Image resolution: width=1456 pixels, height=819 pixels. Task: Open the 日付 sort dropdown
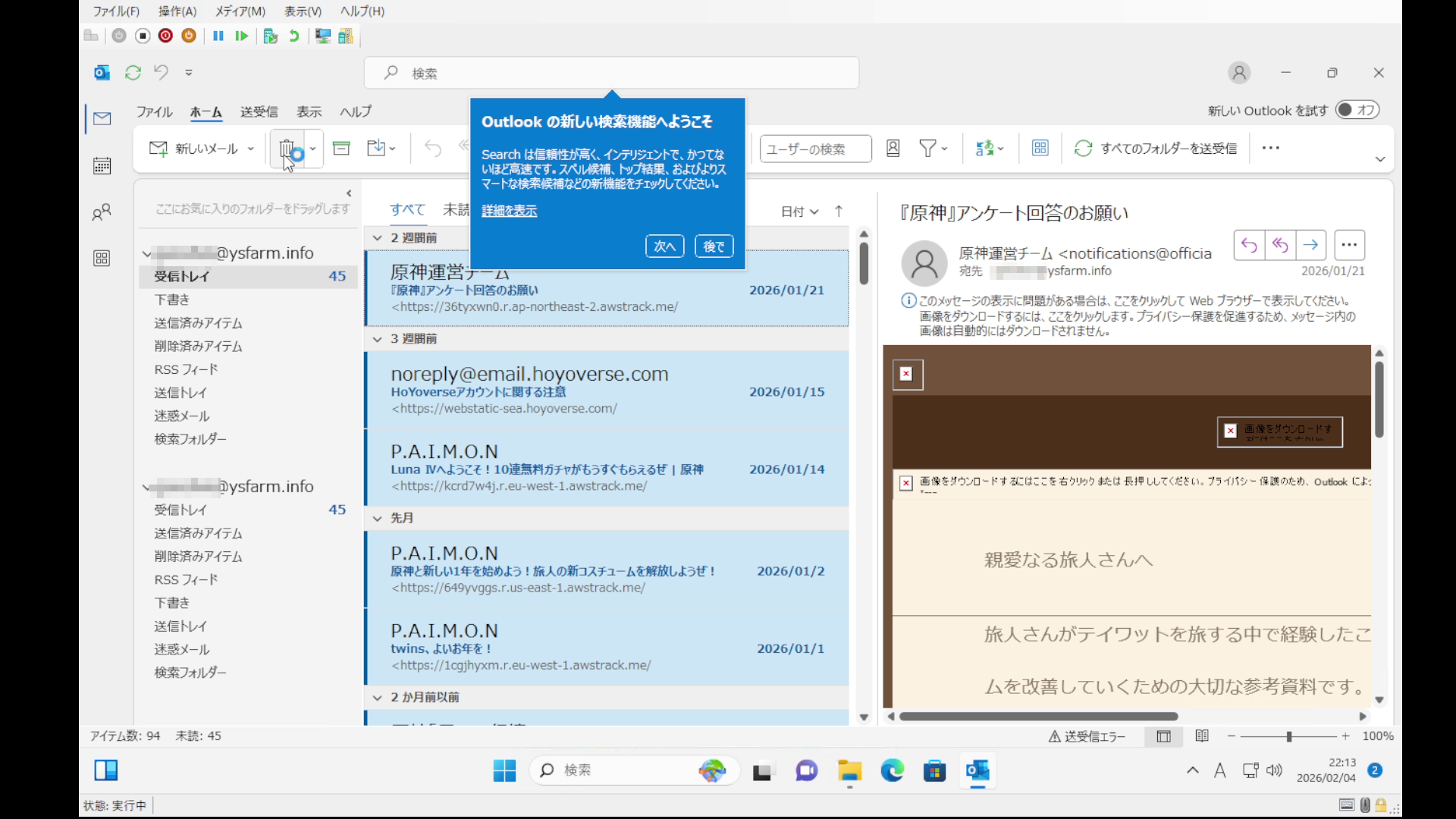(x=799, y=212)
